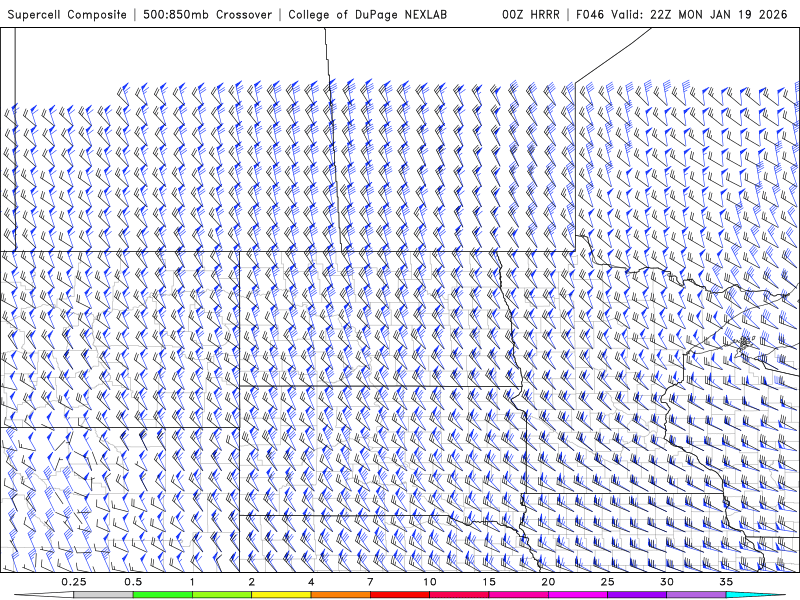
Task: Click the colorbar label 30
Action: pos(666,582)
